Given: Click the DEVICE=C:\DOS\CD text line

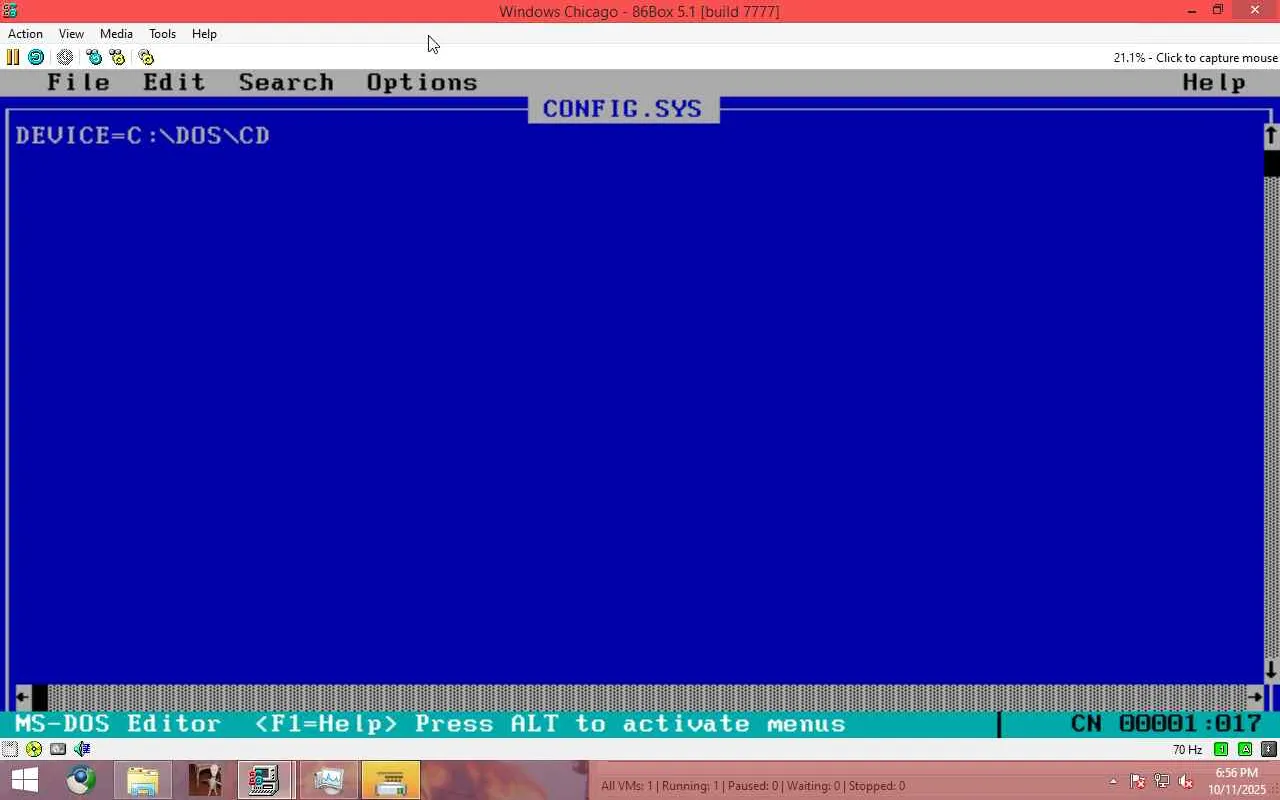Looking at the screenshot, I should (143, 135).
